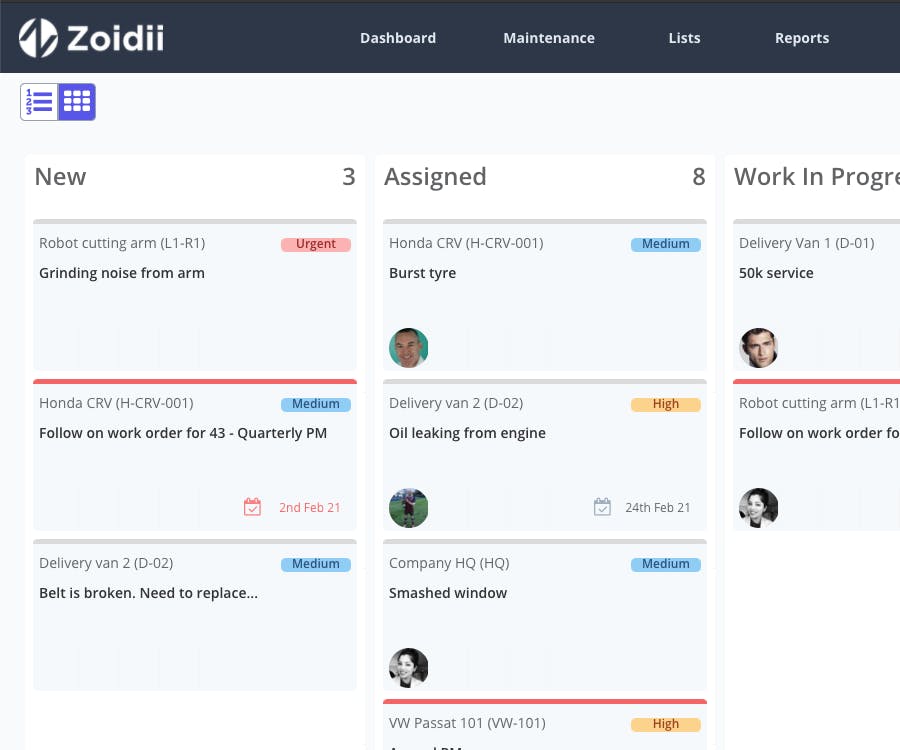Screen dimensions: 900x750
Task: Click the calendar icon next to 2nd Feb 21
Action: click(x=253, y=506)
